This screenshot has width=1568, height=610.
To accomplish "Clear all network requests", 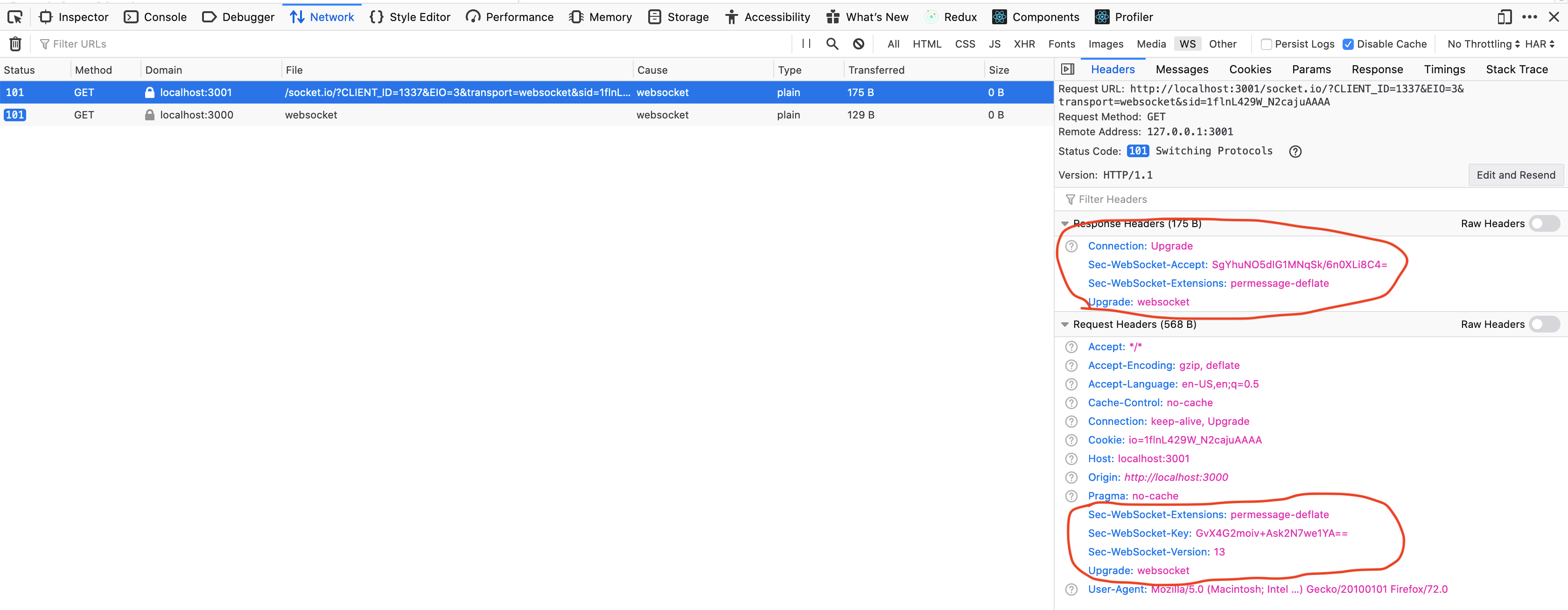I will click(15, 43).
